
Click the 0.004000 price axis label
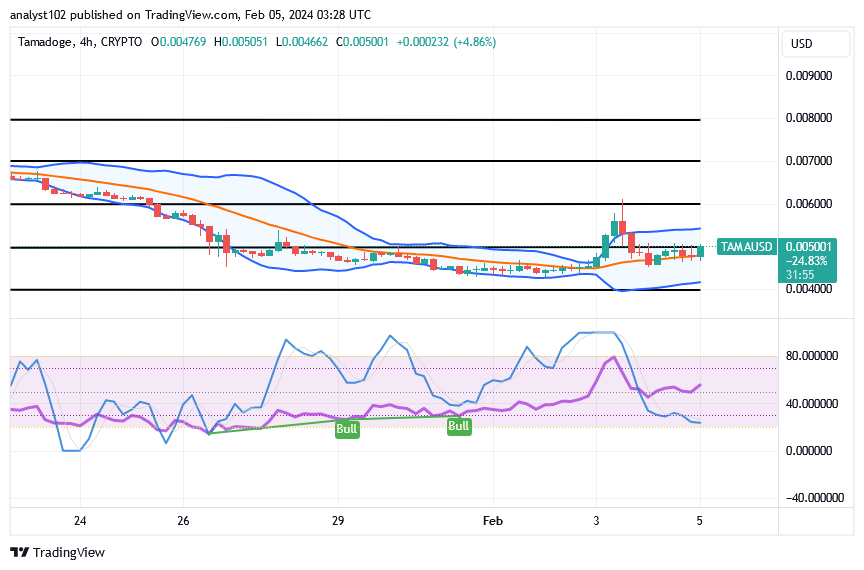click(x=808, y=289)
